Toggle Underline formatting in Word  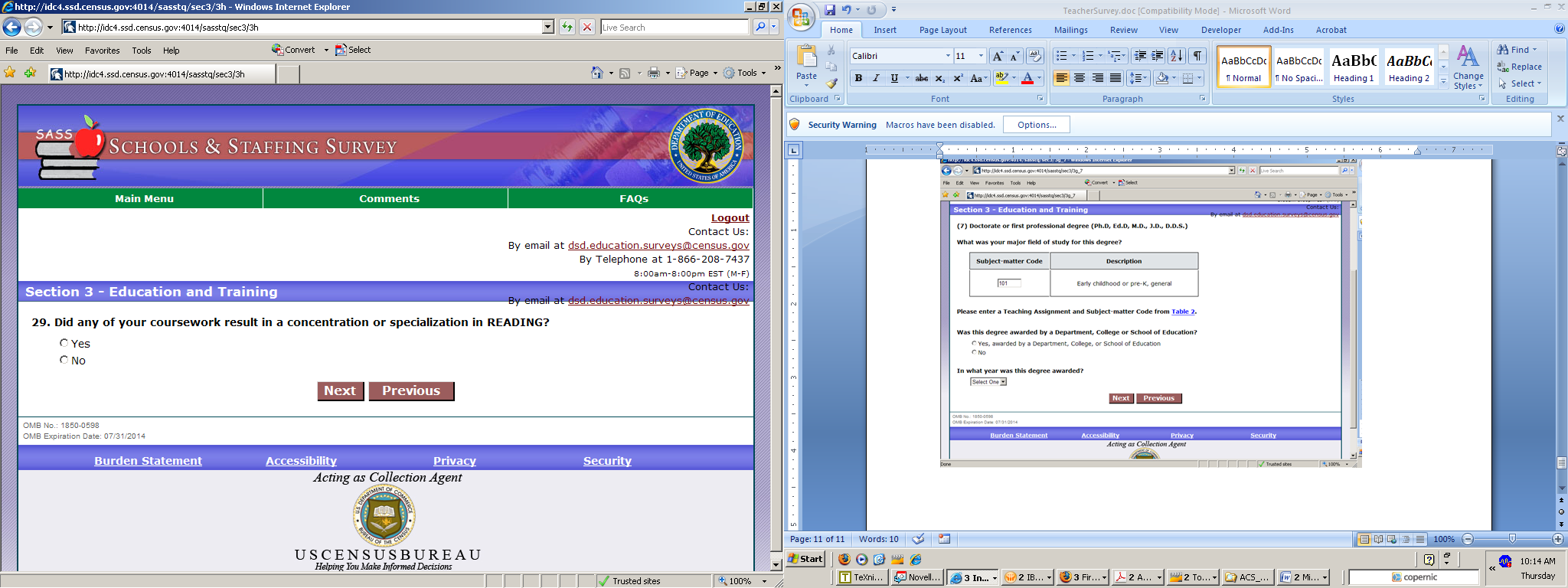pos(894,78)
